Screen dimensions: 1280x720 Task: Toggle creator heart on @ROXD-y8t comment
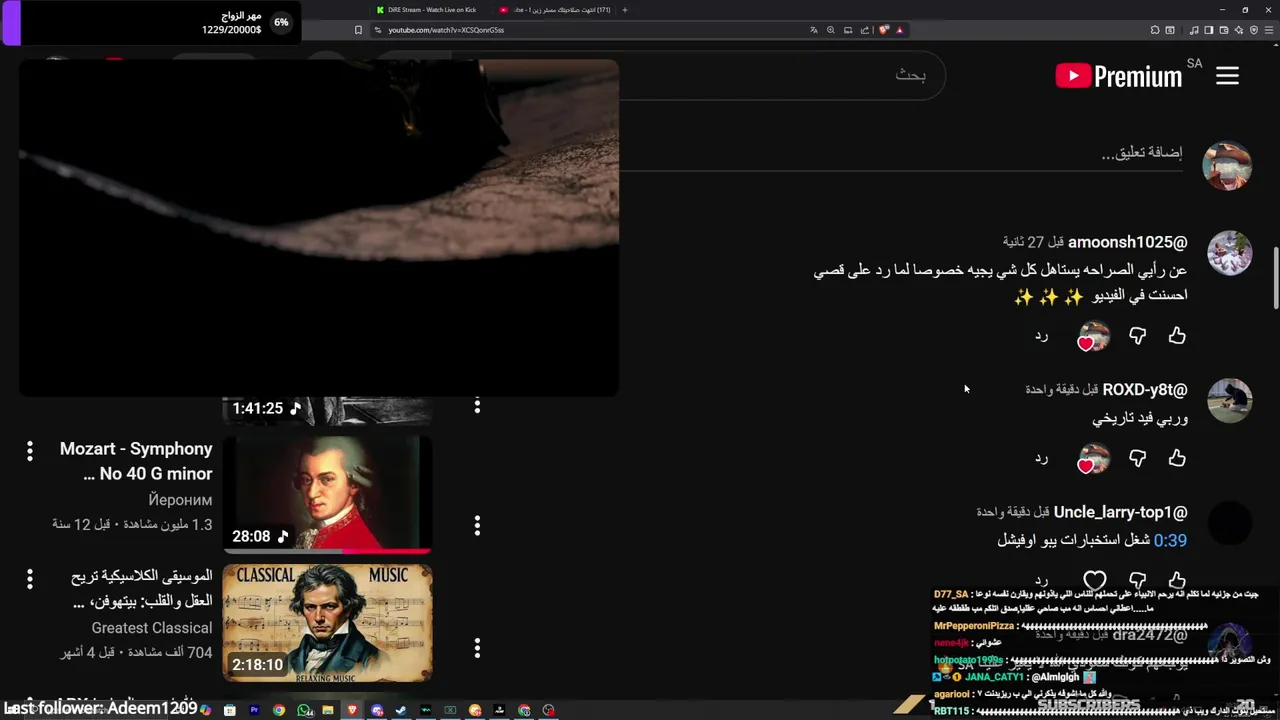(1093, 458)
